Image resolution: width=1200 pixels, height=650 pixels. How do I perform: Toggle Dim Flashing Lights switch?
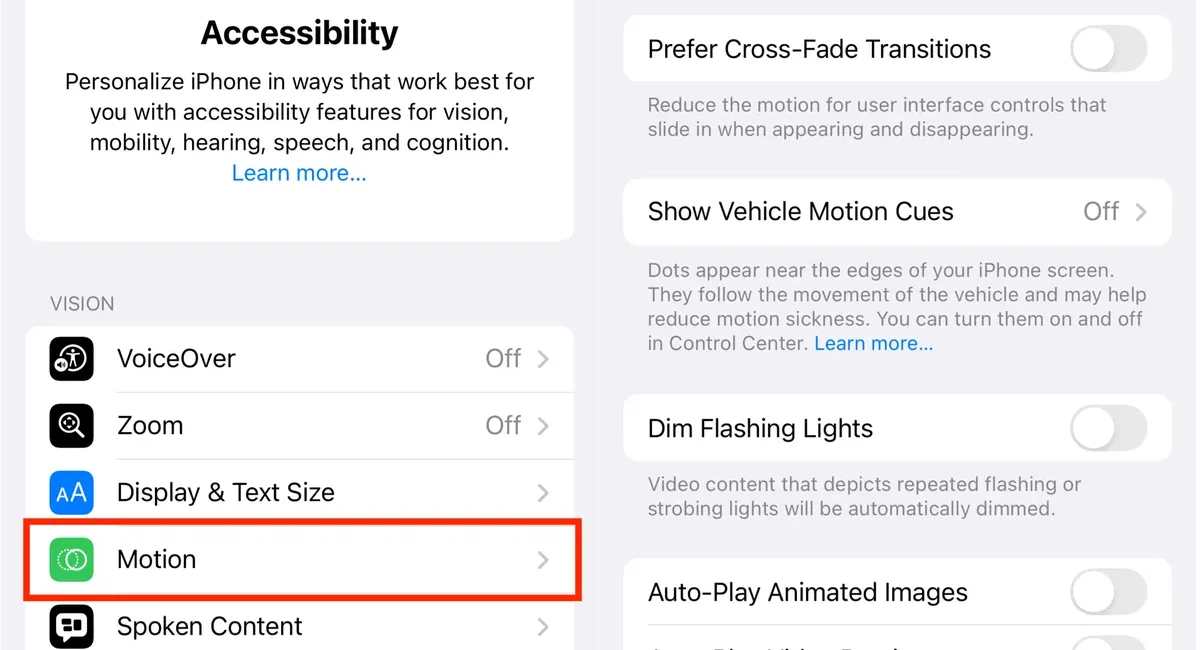click(x=1108, y=429)
